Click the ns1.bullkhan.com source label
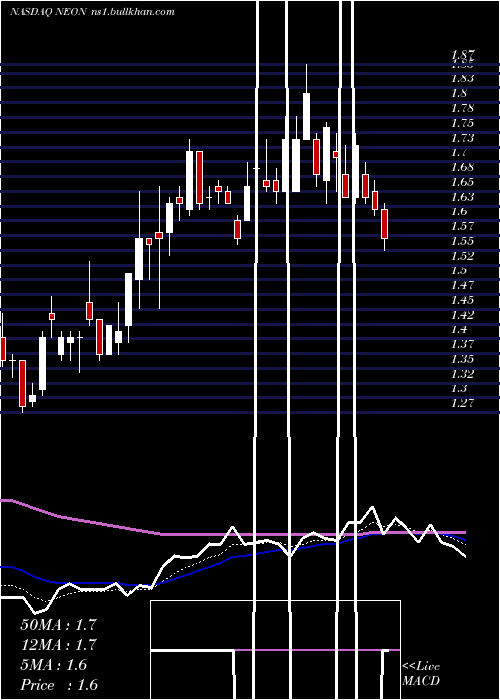Viewport: 500px width, 700px height. pyautogui.click(x=132, y=12)
